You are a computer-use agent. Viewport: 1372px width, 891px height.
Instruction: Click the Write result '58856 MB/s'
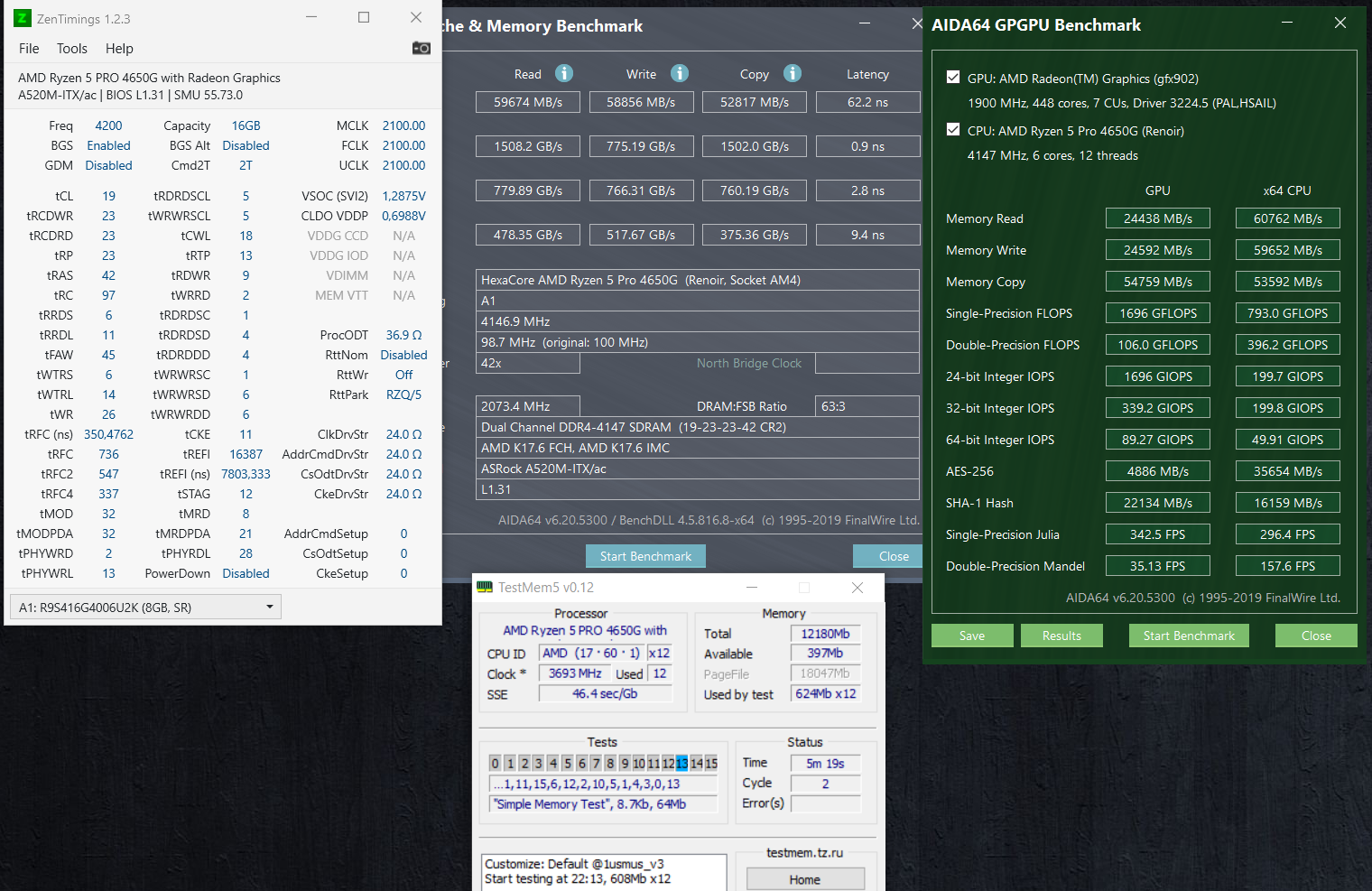click(641, 102)
